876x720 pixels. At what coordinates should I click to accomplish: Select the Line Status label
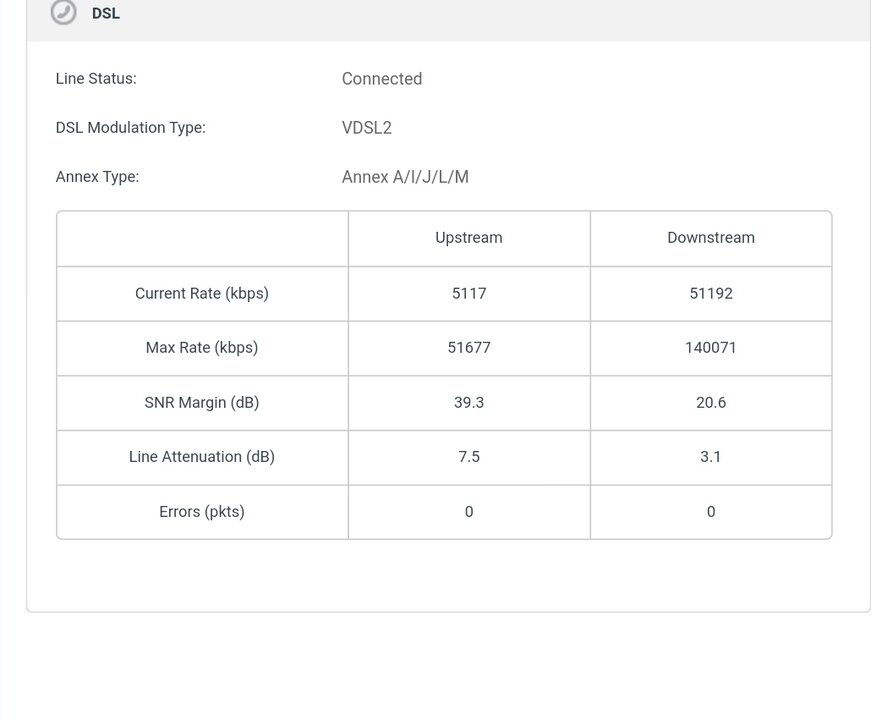96,78
